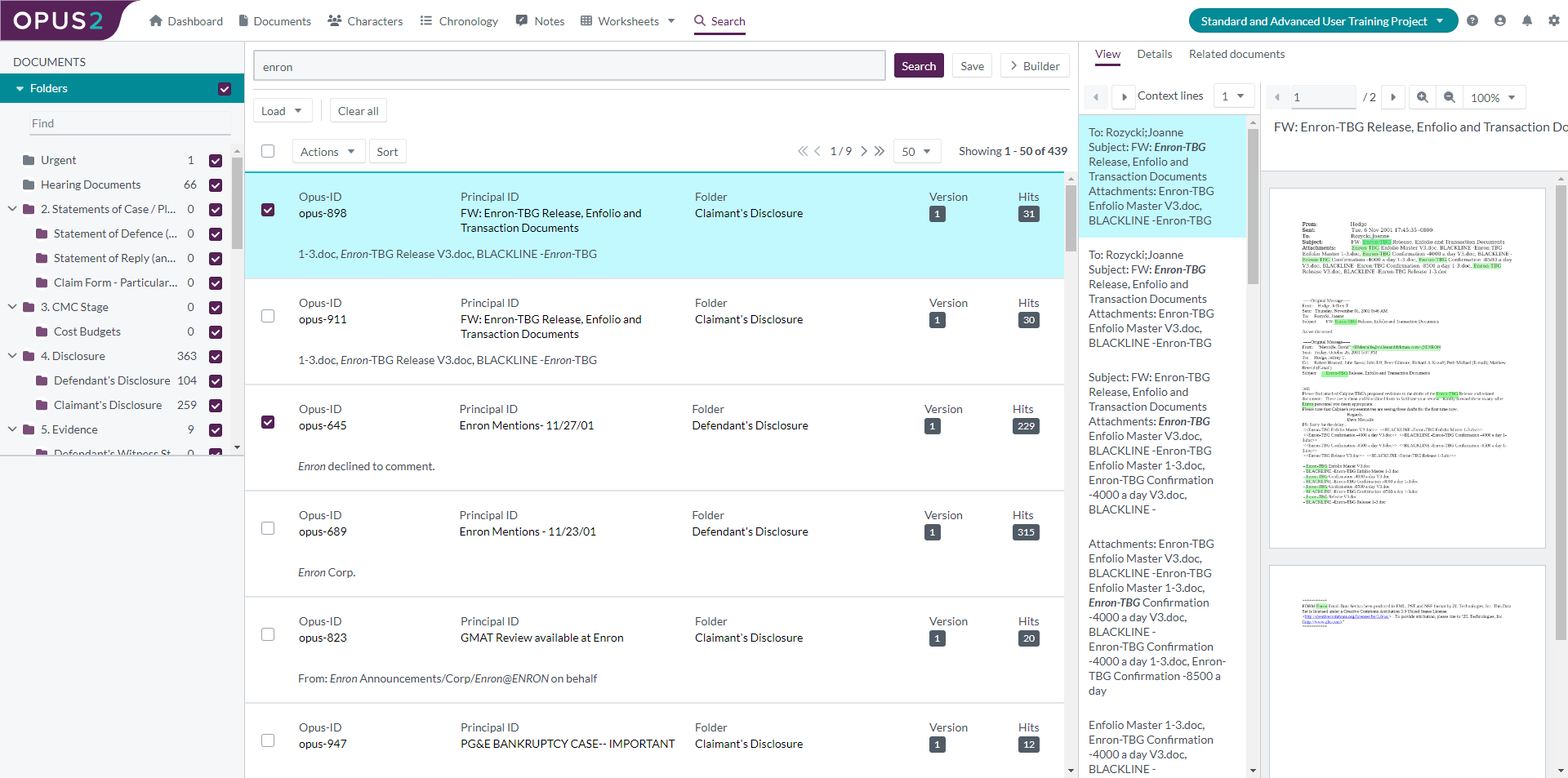This screenshot has width=1568, height=778.
Task: Open the Notes menu item
Action: click(540, 21)
